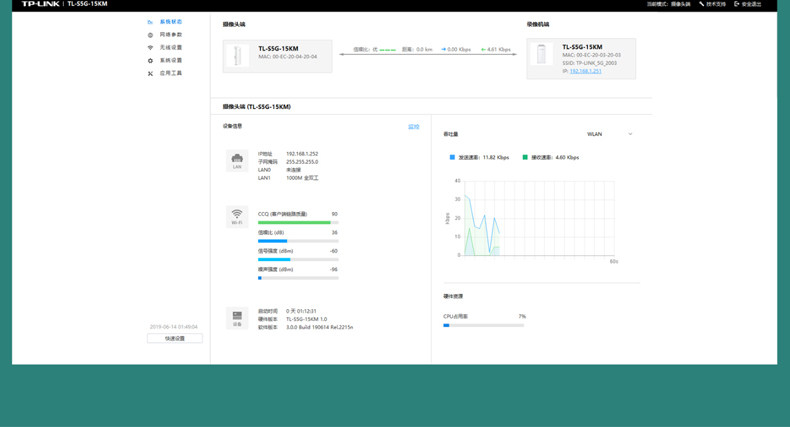Click the Wi-Fi signal icon tile
The width and height of the screenshot is (790, 427).
237,217
